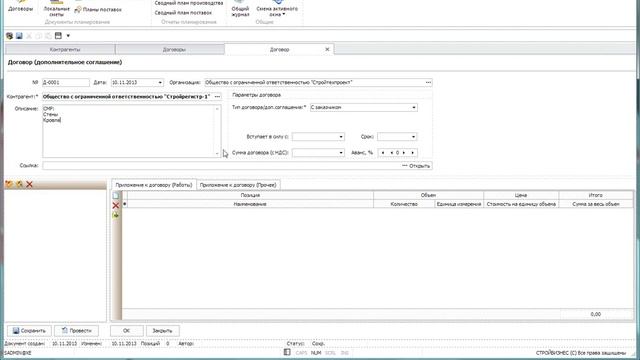640x360 pixels.
Task: Open the Дата date picker dropdown
Action: click(160, 82)
